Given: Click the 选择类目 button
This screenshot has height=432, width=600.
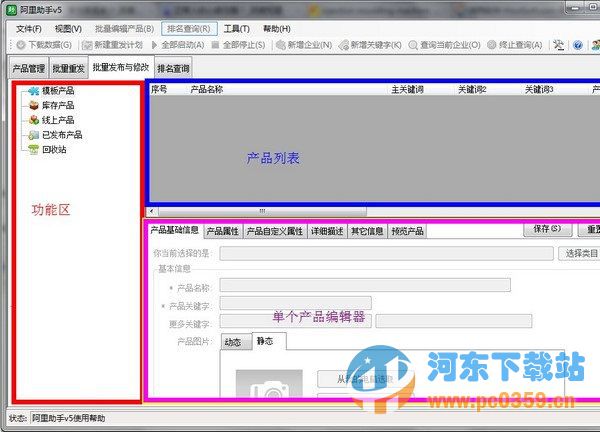Looking at the screenshot, I should tap(579, 253).
